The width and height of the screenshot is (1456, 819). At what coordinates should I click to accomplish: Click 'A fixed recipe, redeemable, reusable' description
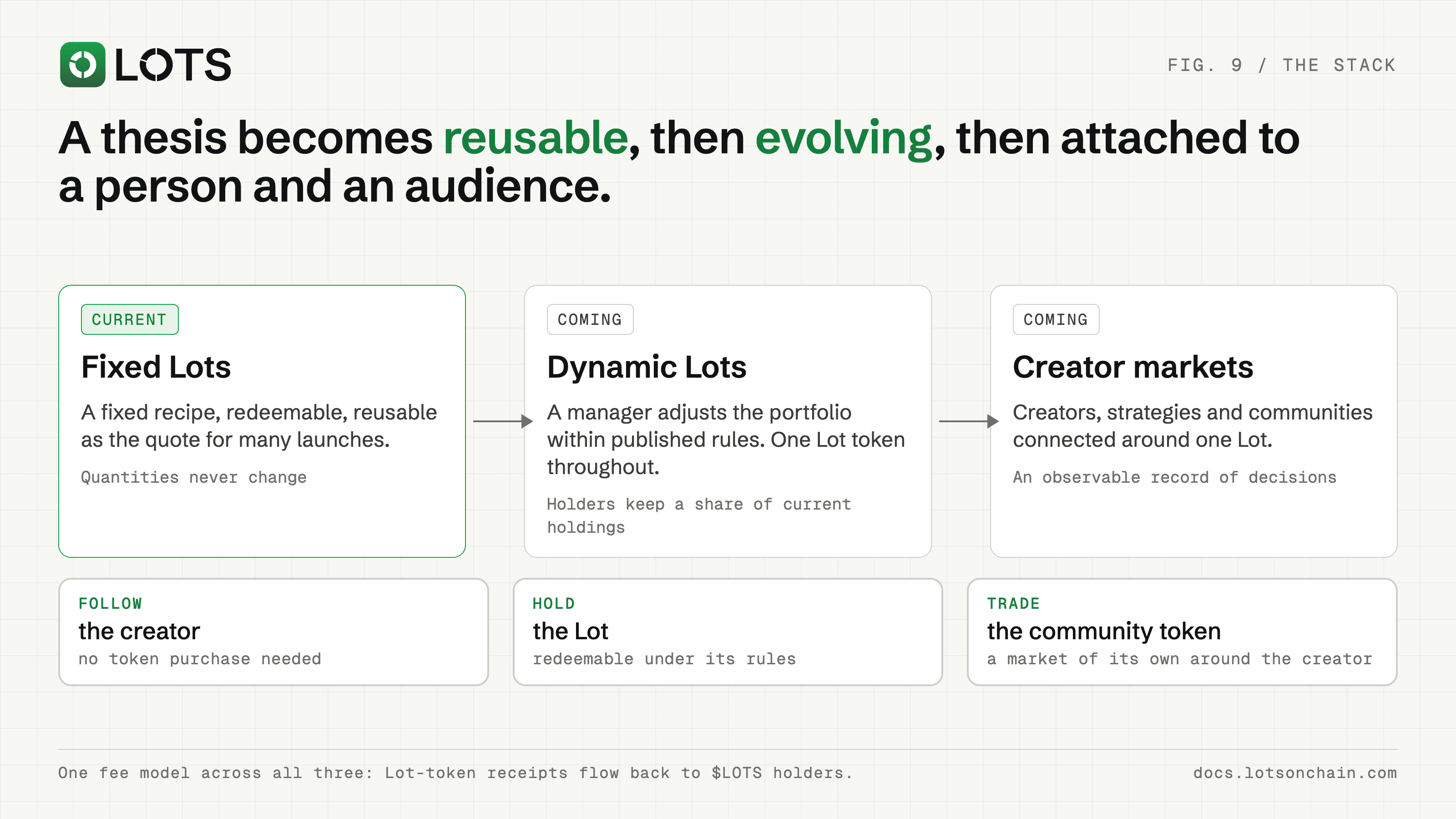tap(259, 425)
